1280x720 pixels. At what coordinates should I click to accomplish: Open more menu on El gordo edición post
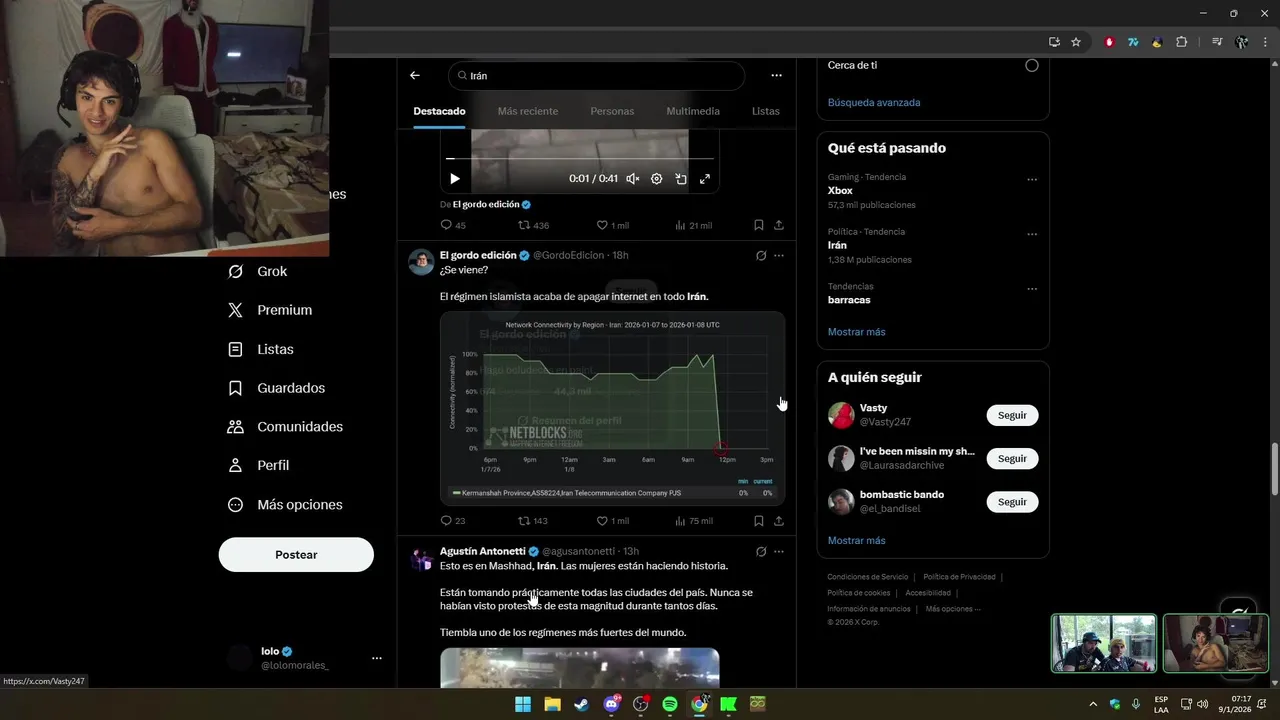tap(779, 256)
